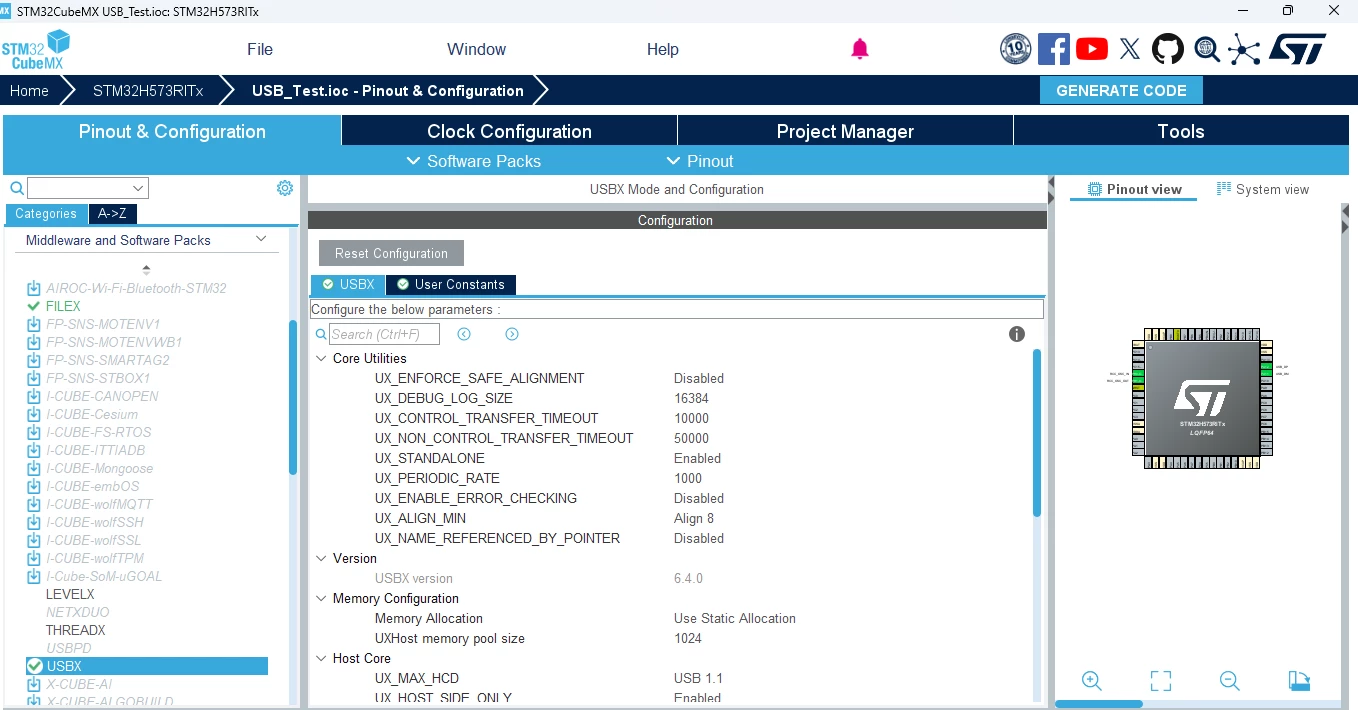Click the STM32CubeMX logo
The image size is (1358, 710).
click(36, 49)
